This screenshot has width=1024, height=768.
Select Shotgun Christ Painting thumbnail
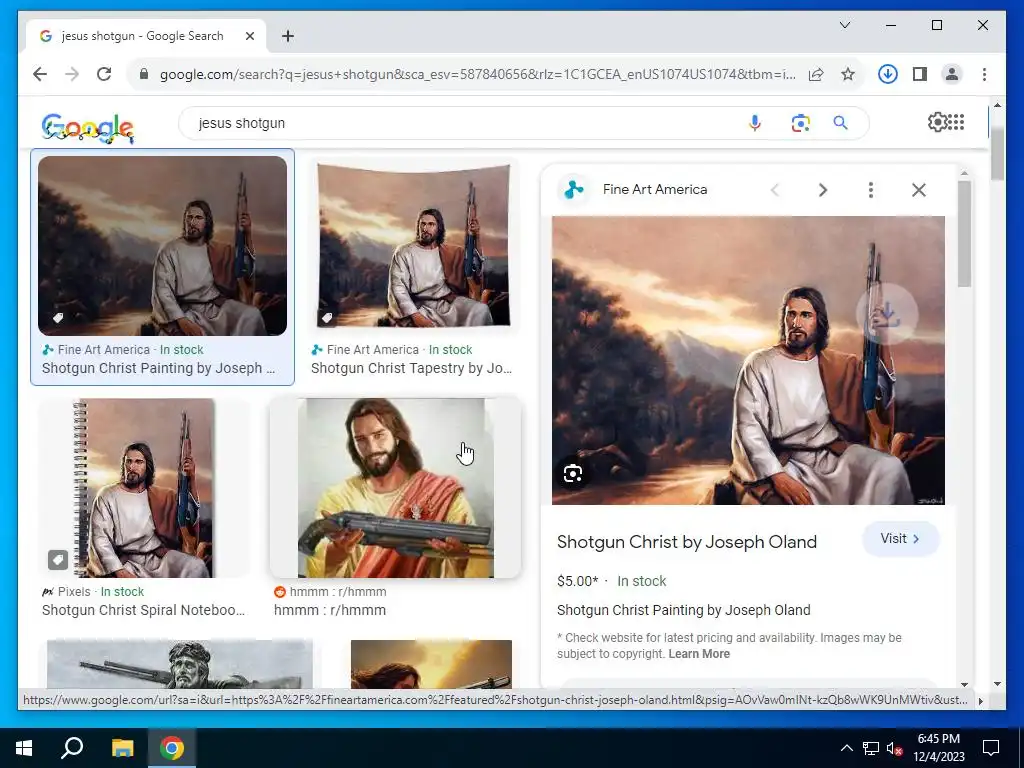(x=163, y=246)
